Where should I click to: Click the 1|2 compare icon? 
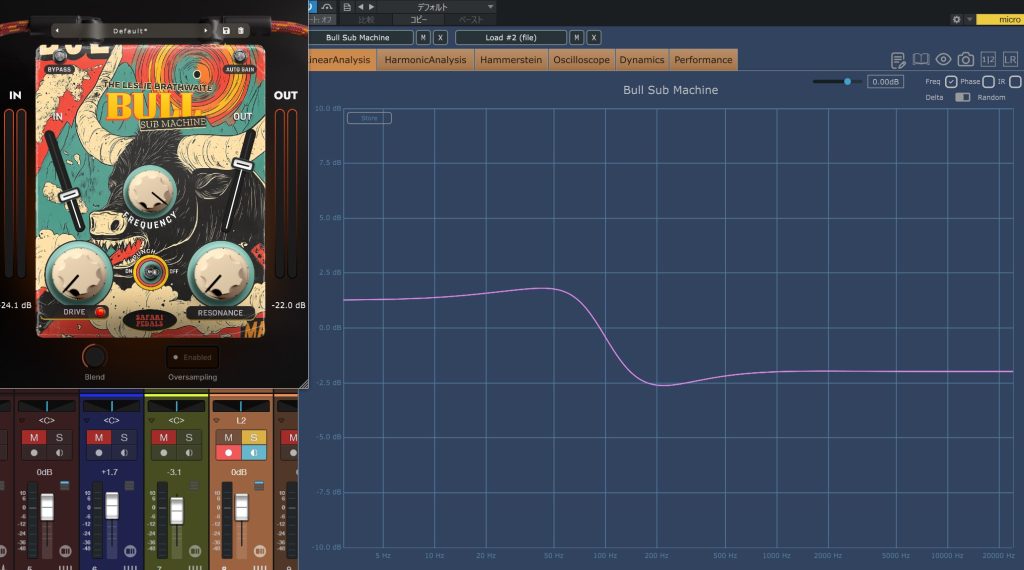click(x=988, y=60)
